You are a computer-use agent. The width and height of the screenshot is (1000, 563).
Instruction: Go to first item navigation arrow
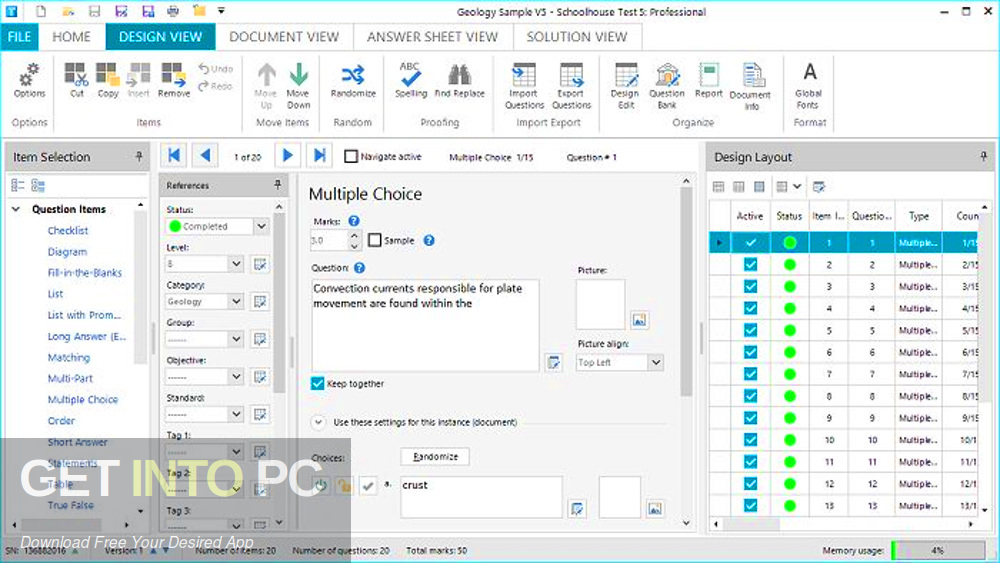click(173, 155)
